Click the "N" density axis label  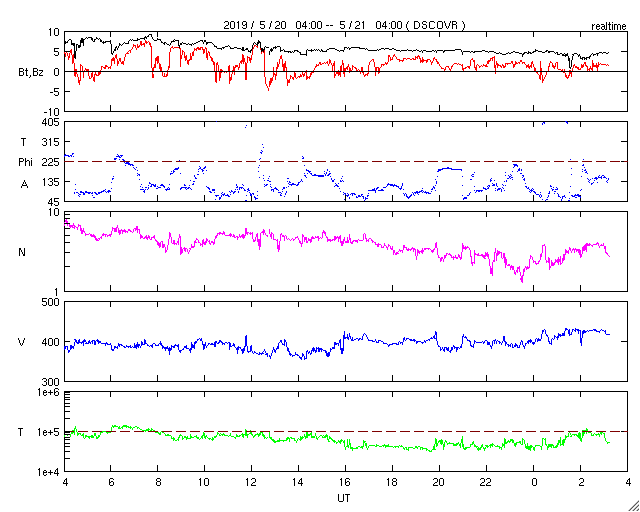(22, 252)
